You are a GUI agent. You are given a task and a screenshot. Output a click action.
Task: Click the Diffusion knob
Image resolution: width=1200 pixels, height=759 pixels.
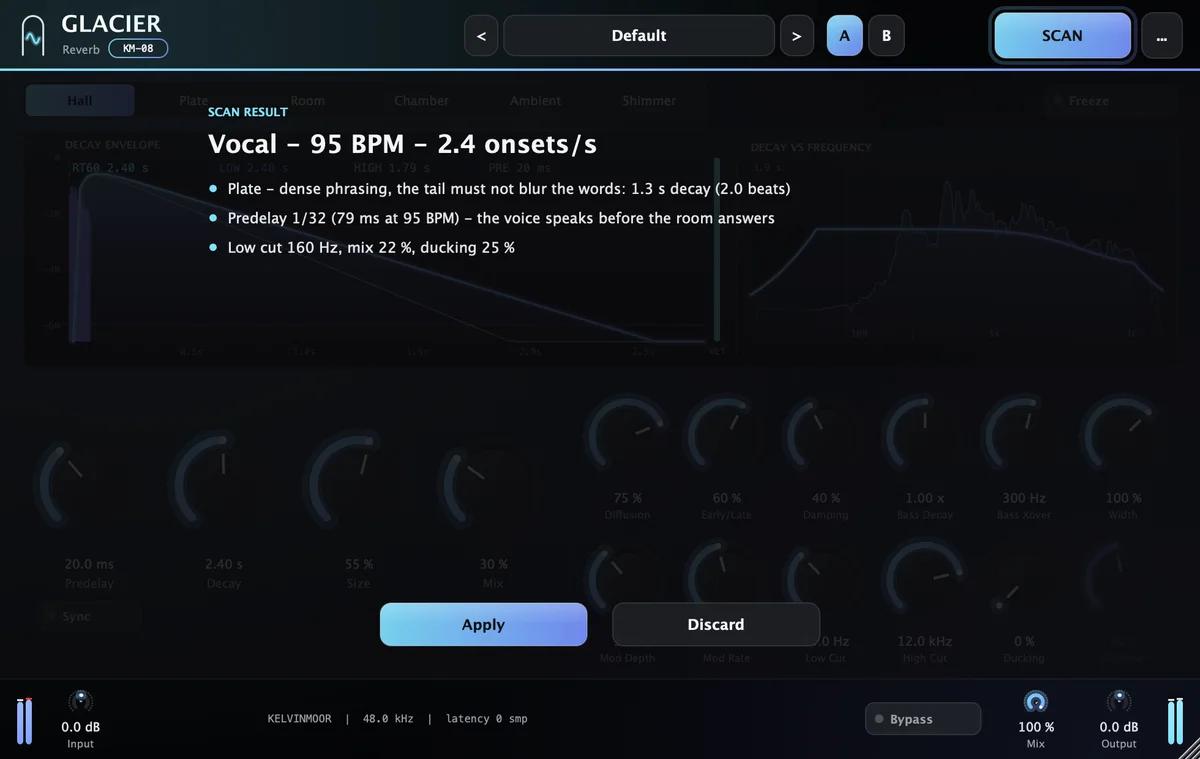pos(627,436)
